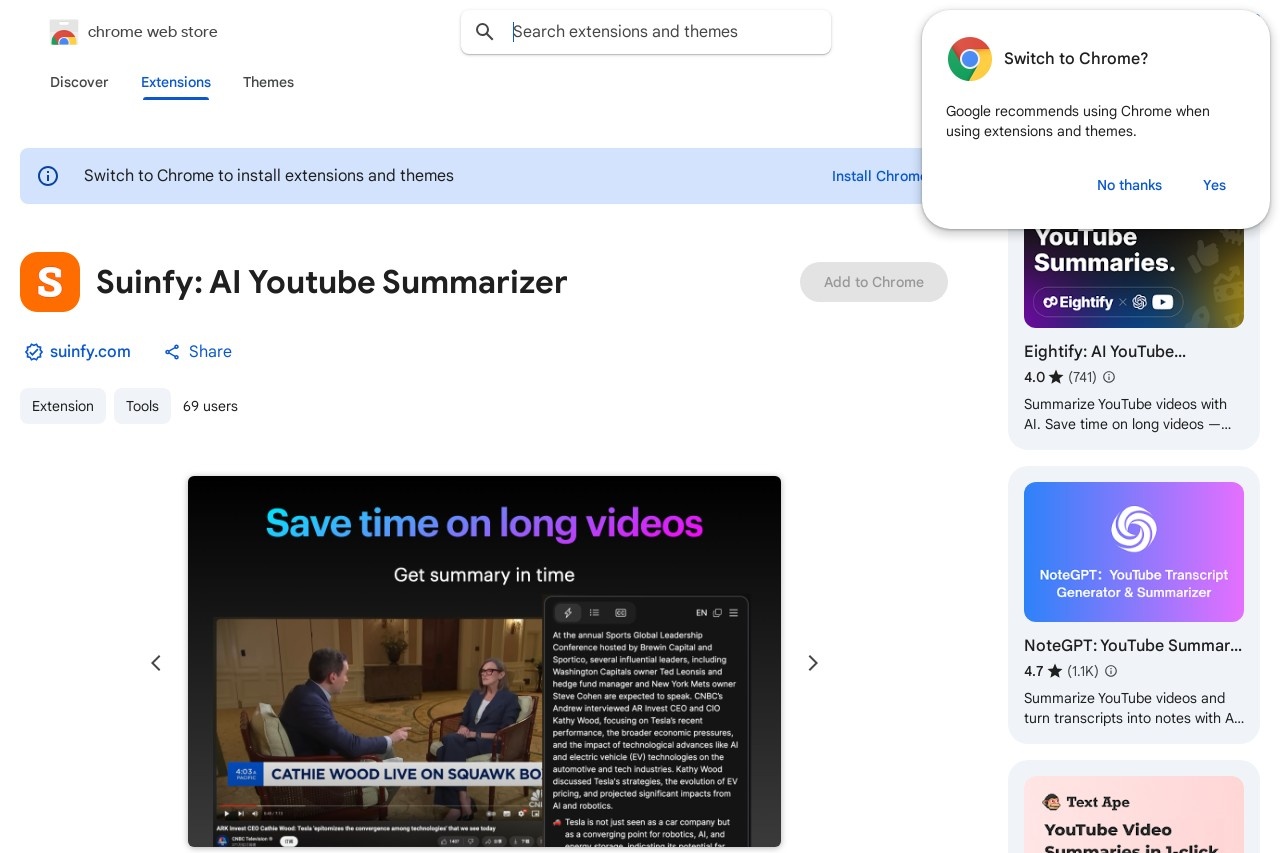
Task: Click the info icon beside Eightify's 741 ratings
Action: [x=1109, y=378]
